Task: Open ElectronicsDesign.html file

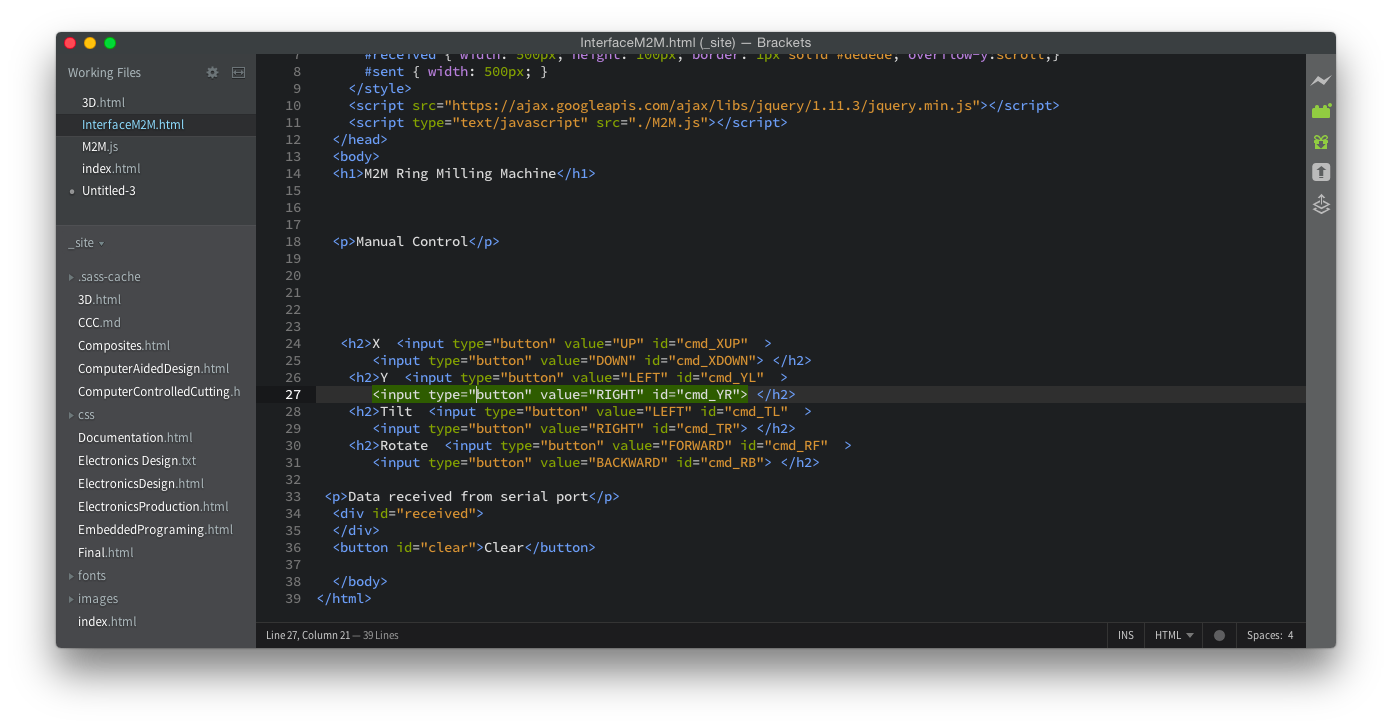Action: click(141, 484)
